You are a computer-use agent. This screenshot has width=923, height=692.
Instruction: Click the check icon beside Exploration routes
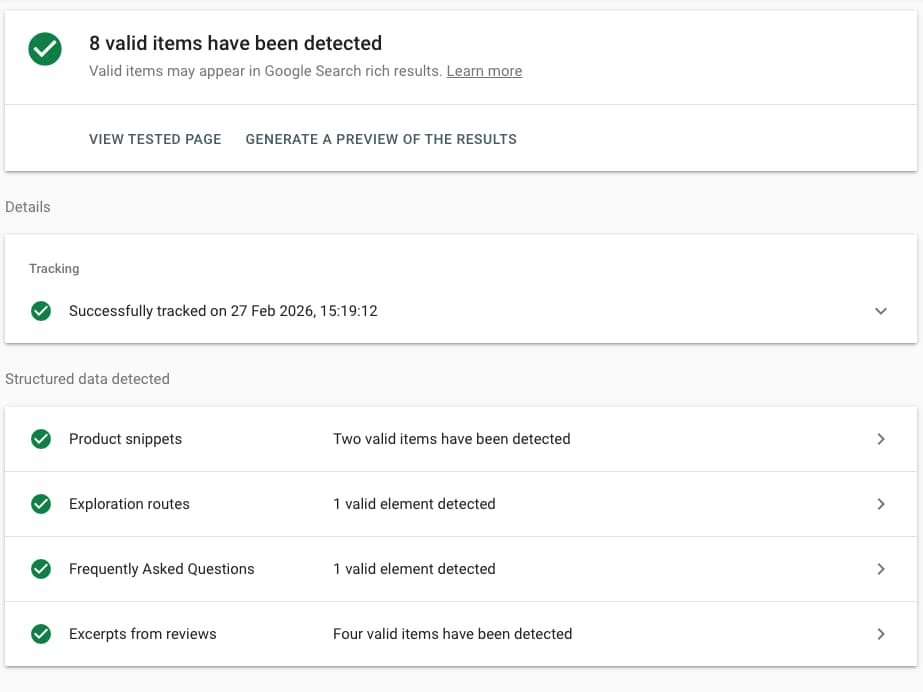coord(41,504)
